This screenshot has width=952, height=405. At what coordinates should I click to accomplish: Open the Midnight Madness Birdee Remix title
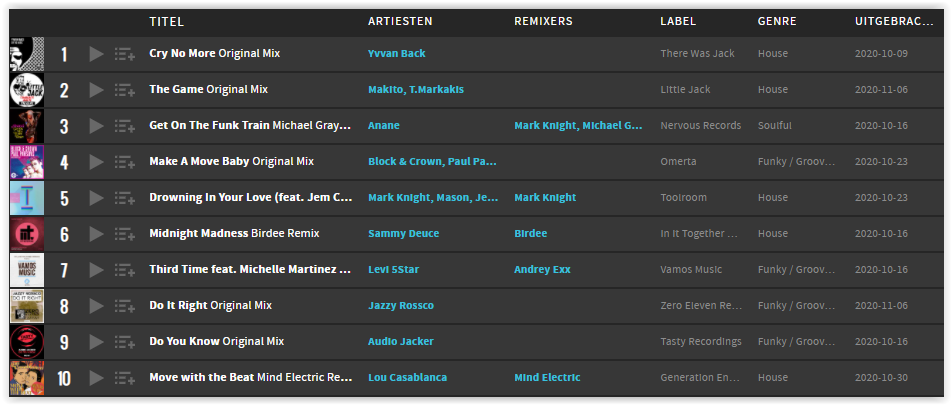click(x=234, y=233)
